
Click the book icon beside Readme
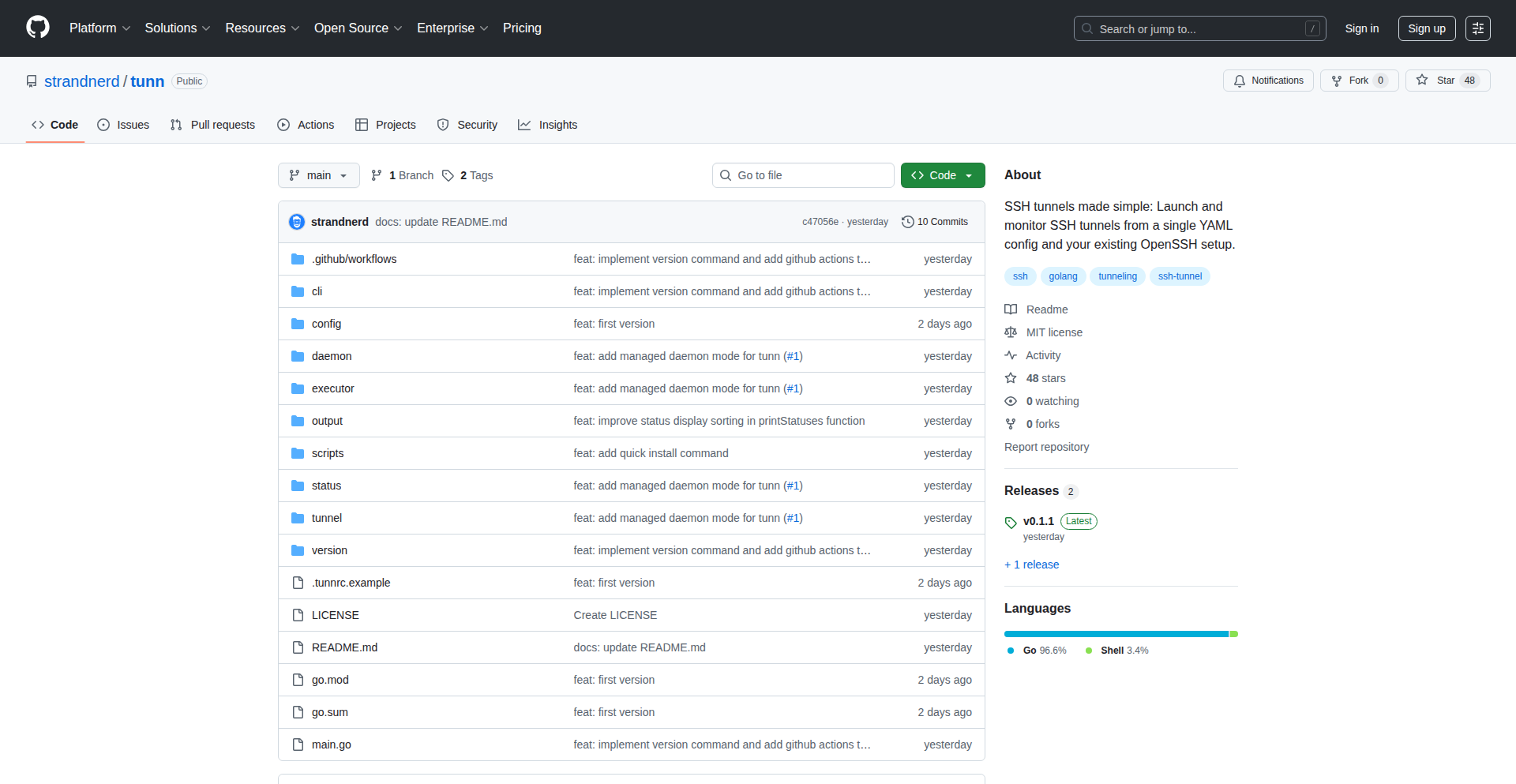1011,309
